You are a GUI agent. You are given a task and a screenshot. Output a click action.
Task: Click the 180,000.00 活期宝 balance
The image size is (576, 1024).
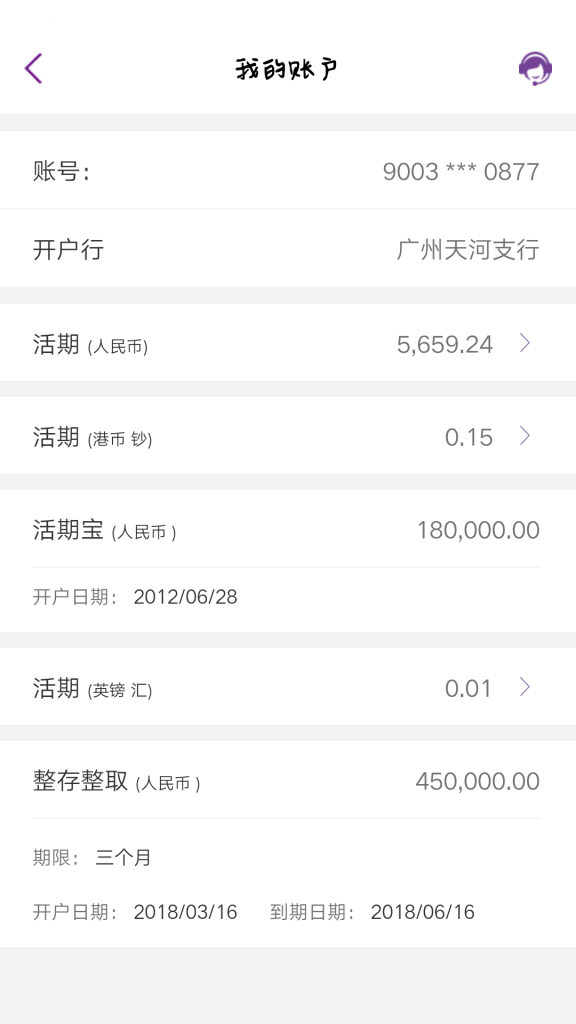pyautogui.click(x=479, y=530)
